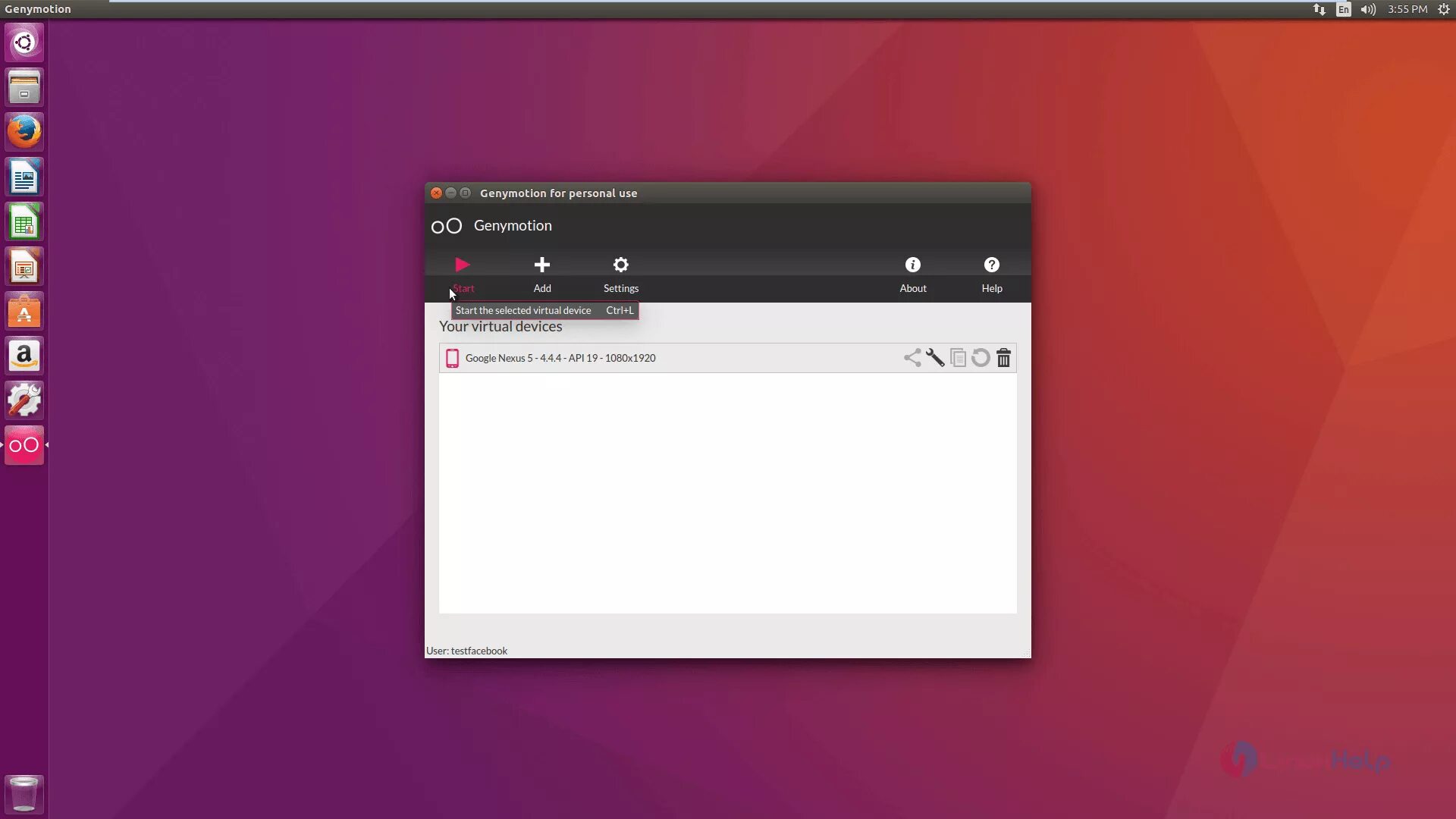Open Ubuntu Dash search from launcher
Image resolution: width=1456 pixels, height=819 pixels.
pos(24,42)
